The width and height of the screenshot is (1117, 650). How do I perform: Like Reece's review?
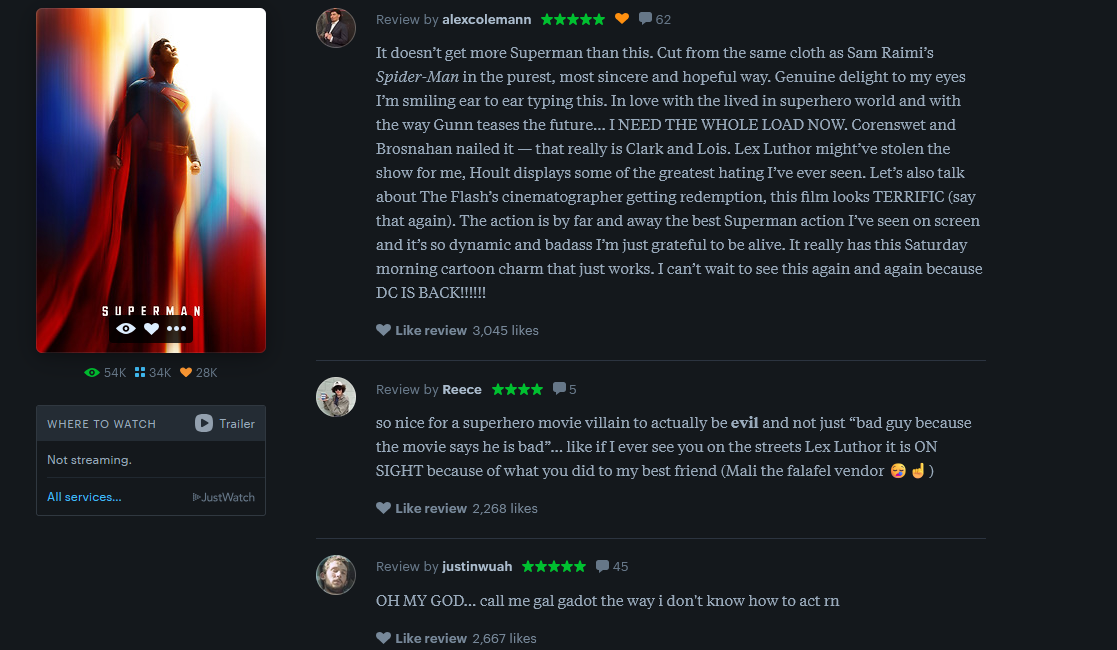pyautogui.click(x=421, y=508)
